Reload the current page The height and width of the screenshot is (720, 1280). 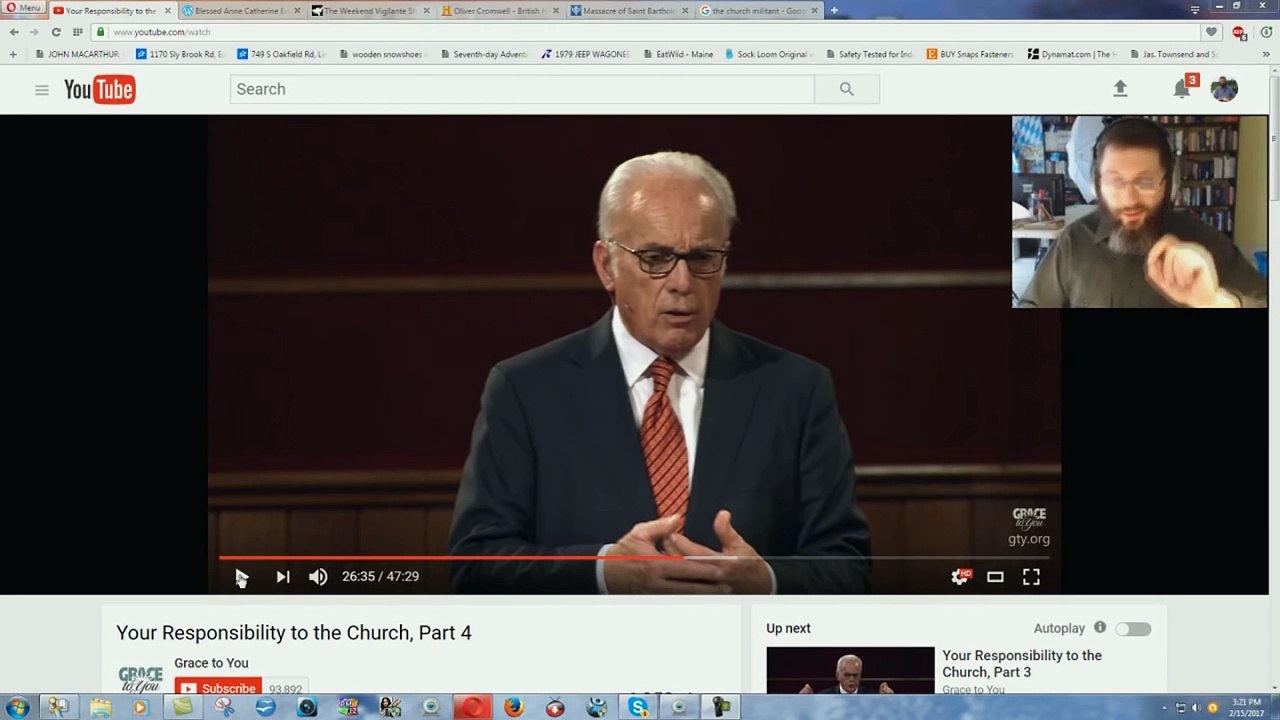[x=56, y=32]
